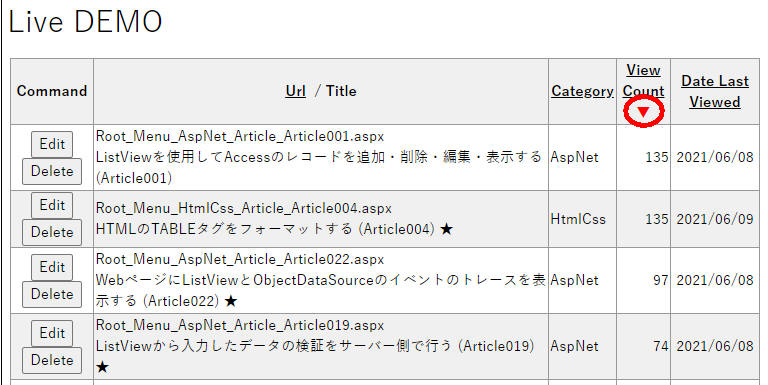768x385 pixels.
Task: Click the star after Article004 title
Action: 446,229
